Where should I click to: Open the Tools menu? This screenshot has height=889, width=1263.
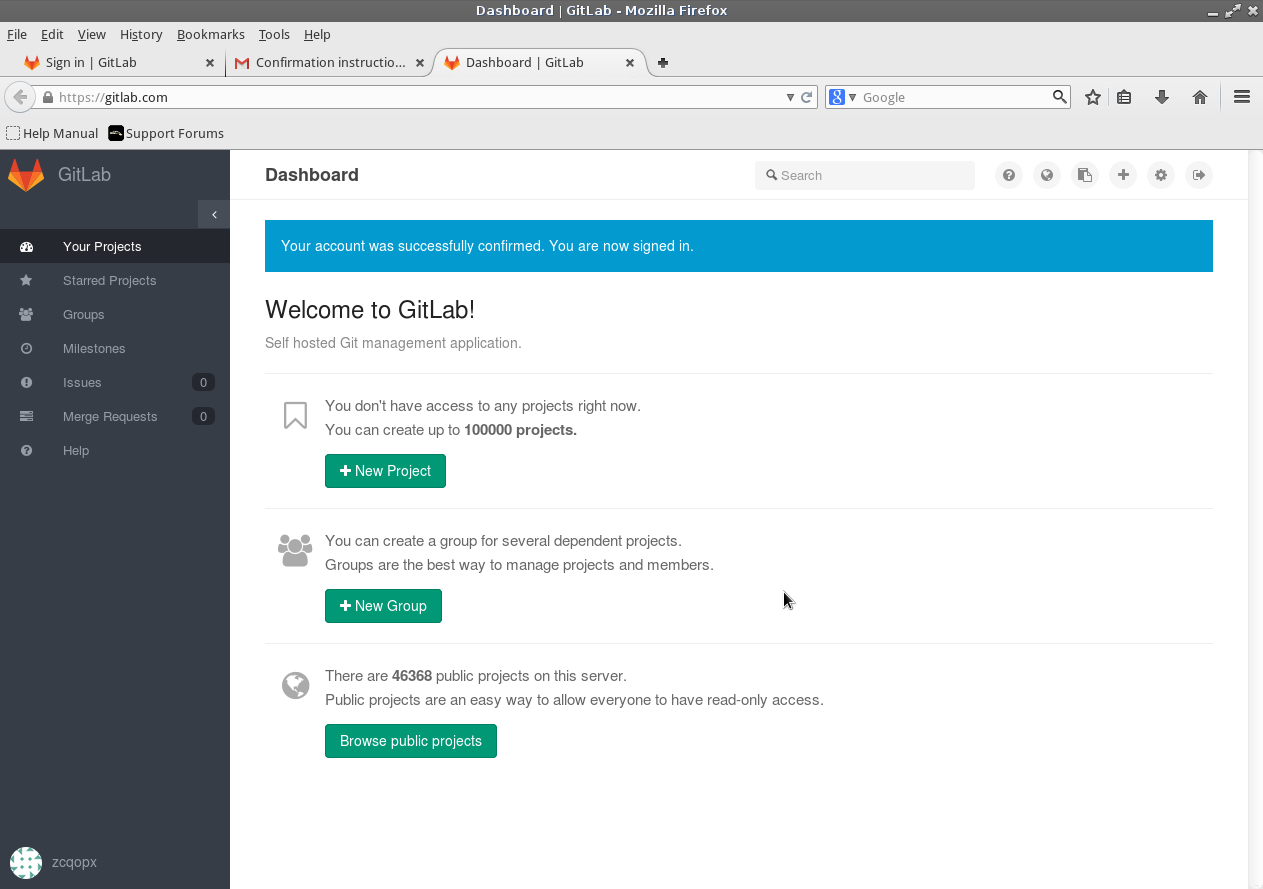274,34
